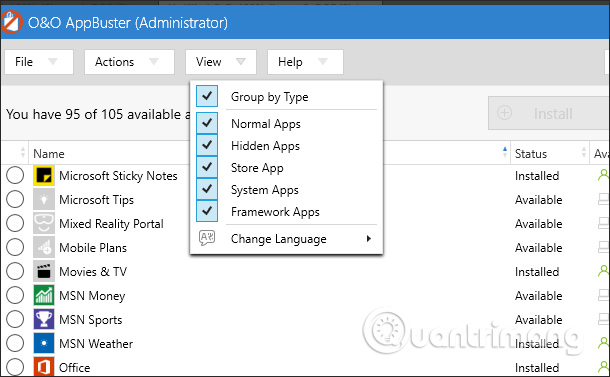Click the Install button
610x377 pixels.
tap(549, 113)
